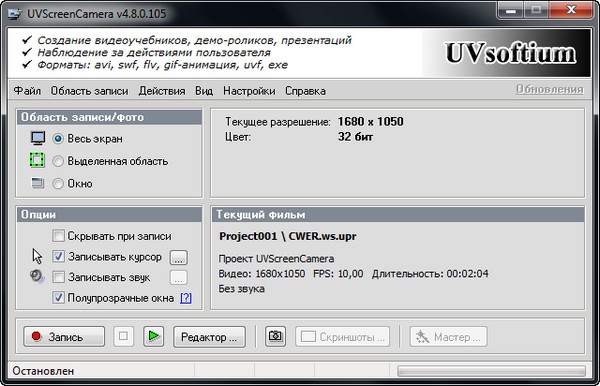Click the Длительность: 00:02:04 text

coord(430,274)
